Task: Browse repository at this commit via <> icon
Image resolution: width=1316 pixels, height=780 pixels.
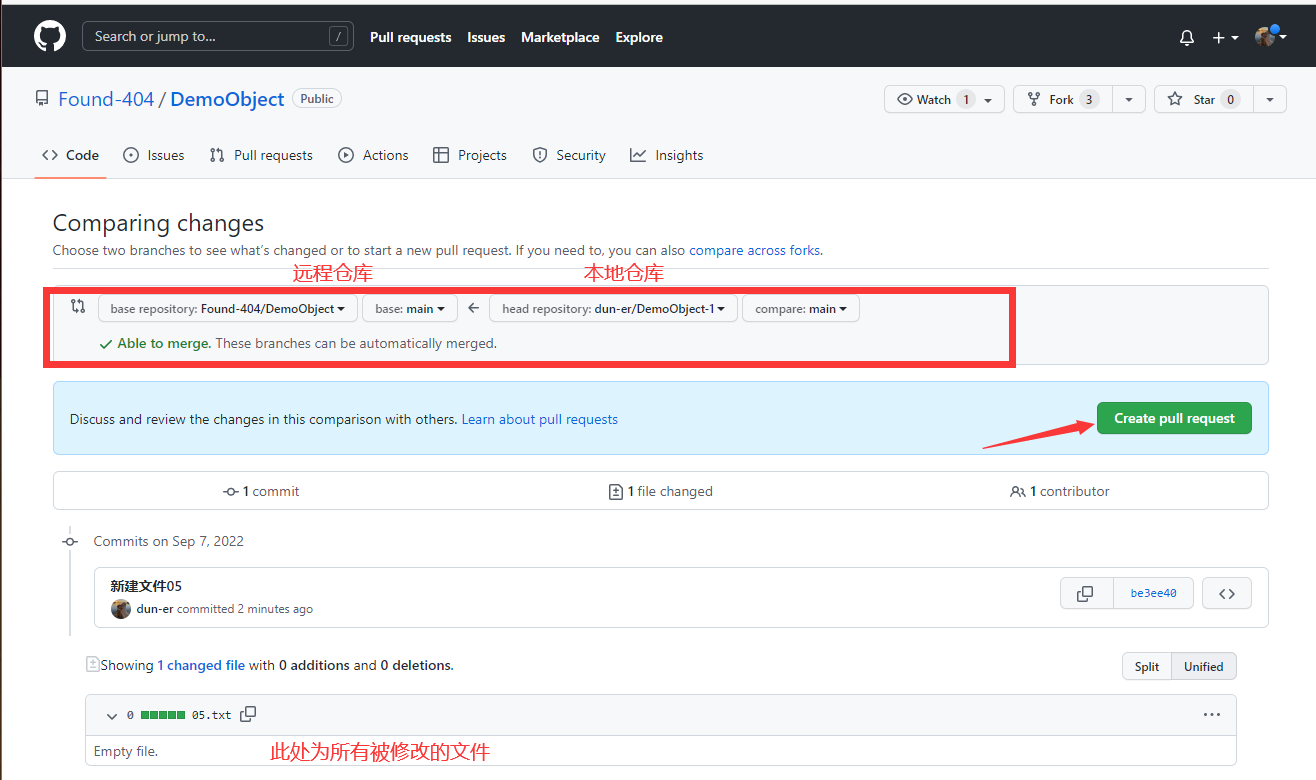Action: click(x=1226, y=592)
